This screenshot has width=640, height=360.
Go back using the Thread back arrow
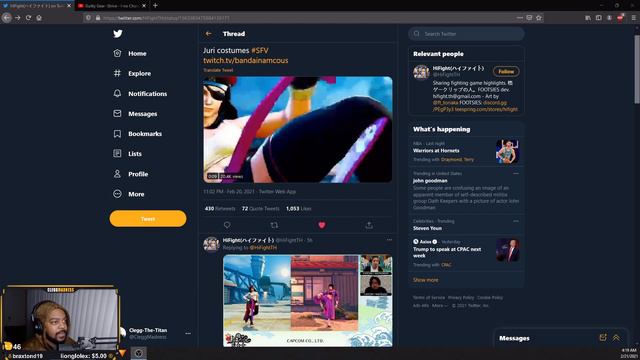[209, 34]
